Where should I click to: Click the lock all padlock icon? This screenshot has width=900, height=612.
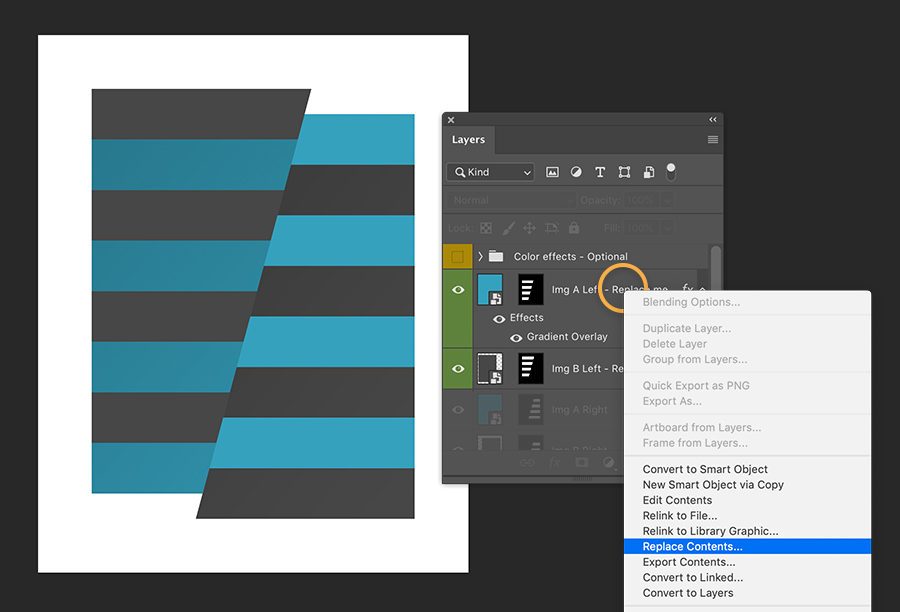pos(574,228)
